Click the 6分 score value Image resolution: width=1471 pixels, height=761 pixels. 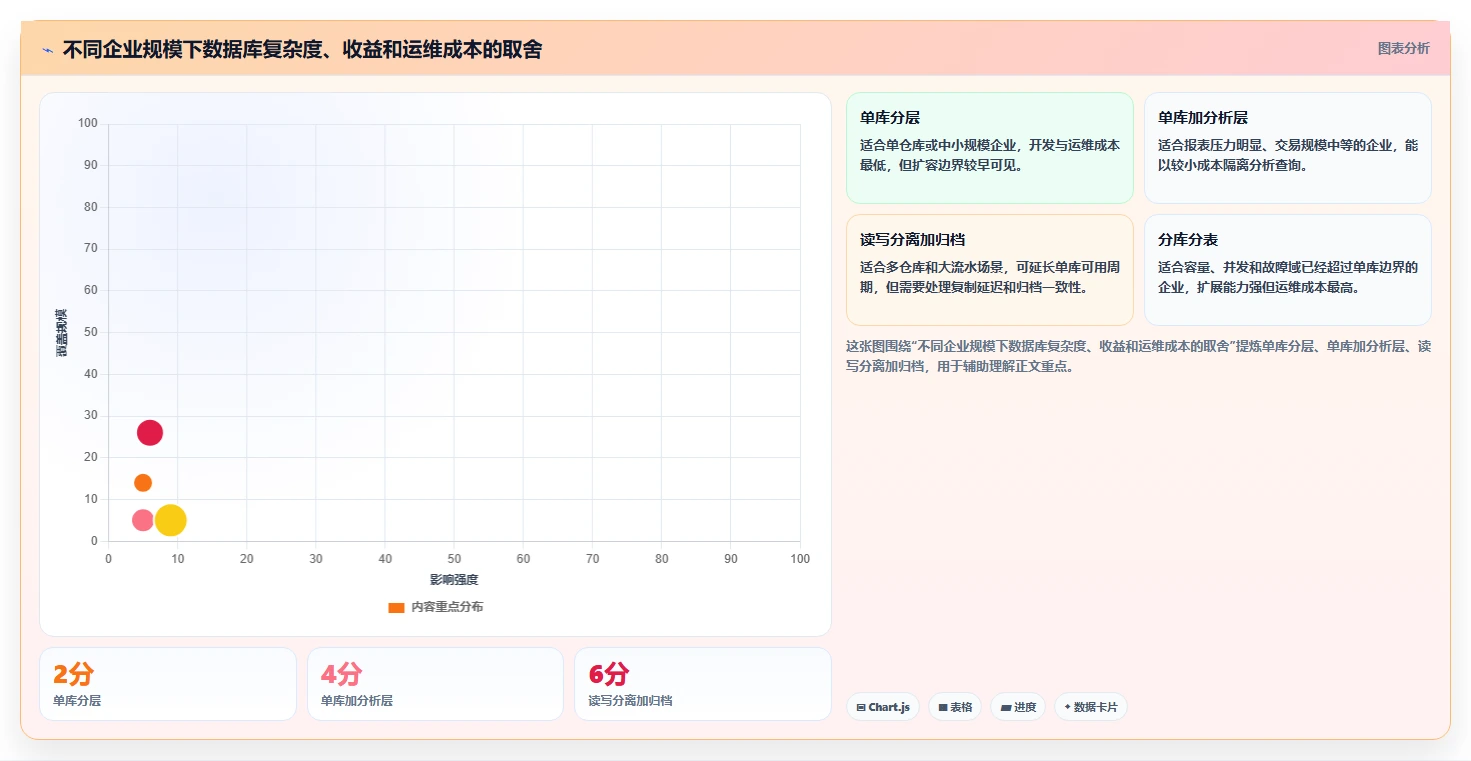[x=609, y=674]
